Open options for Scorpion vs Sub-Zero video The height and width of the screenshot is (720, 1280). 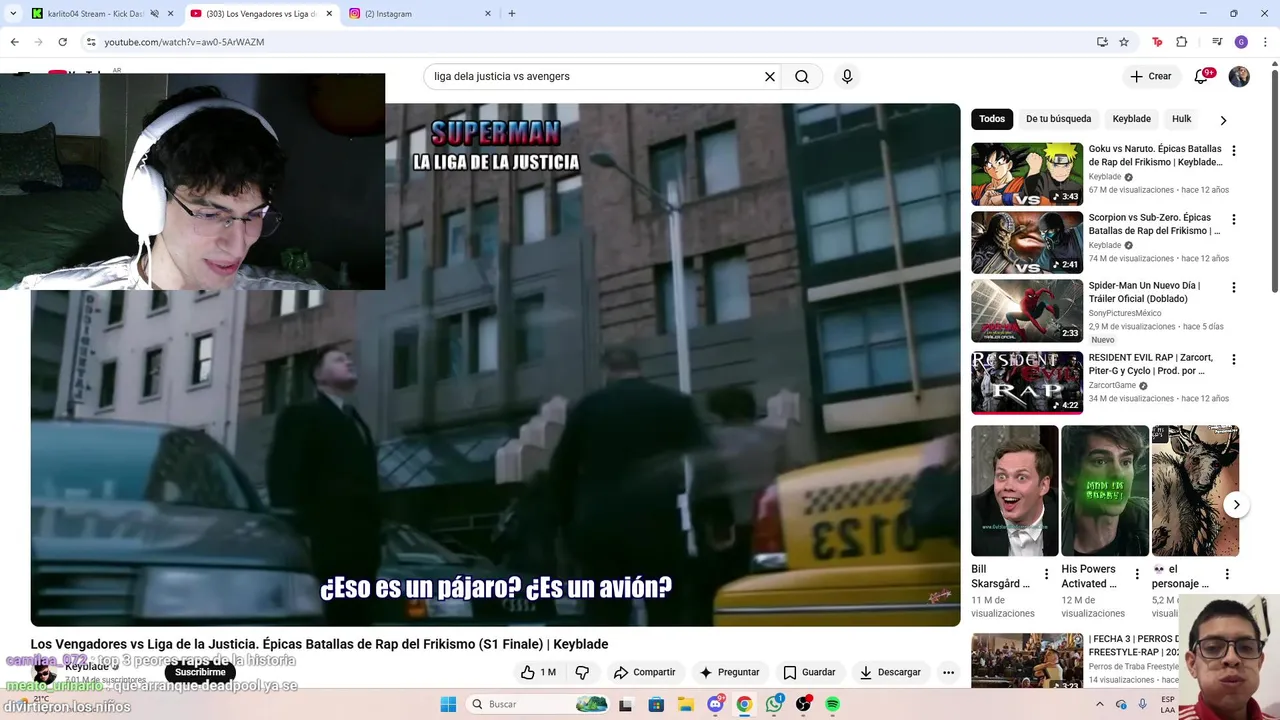(x=1233, y=219)
